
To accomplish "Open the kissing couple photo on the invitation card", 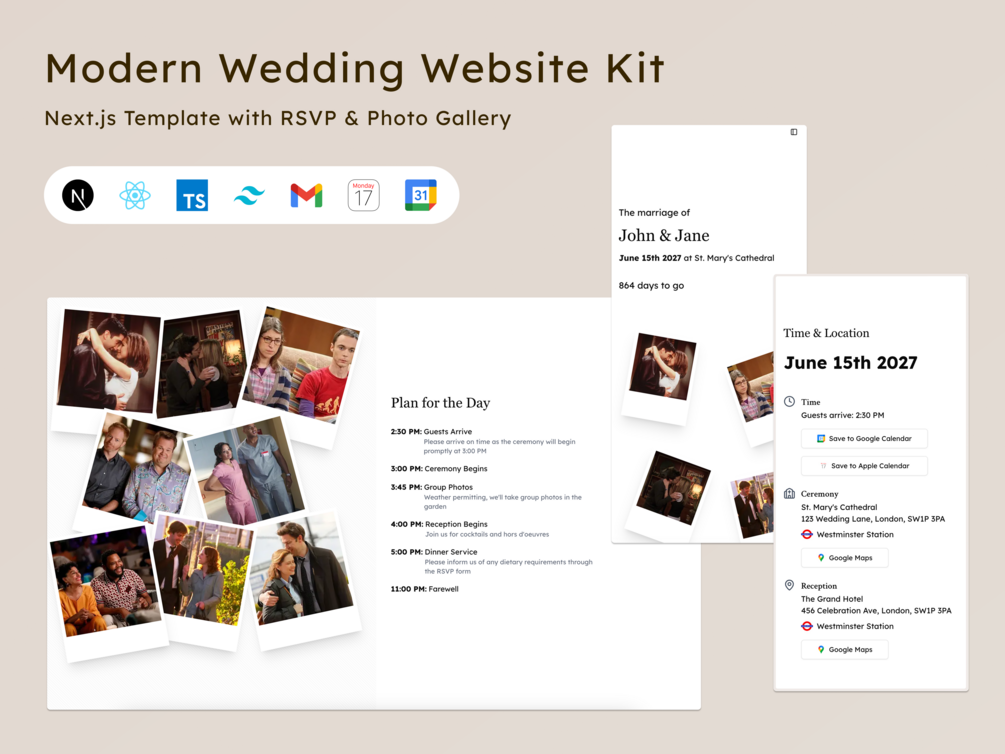I will point(662,367).
